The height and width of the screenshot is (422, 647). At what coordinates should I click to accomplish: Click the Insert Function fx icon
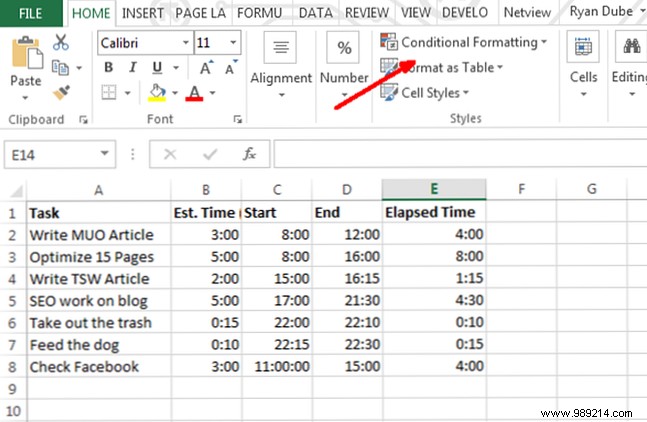click(249, 154)
